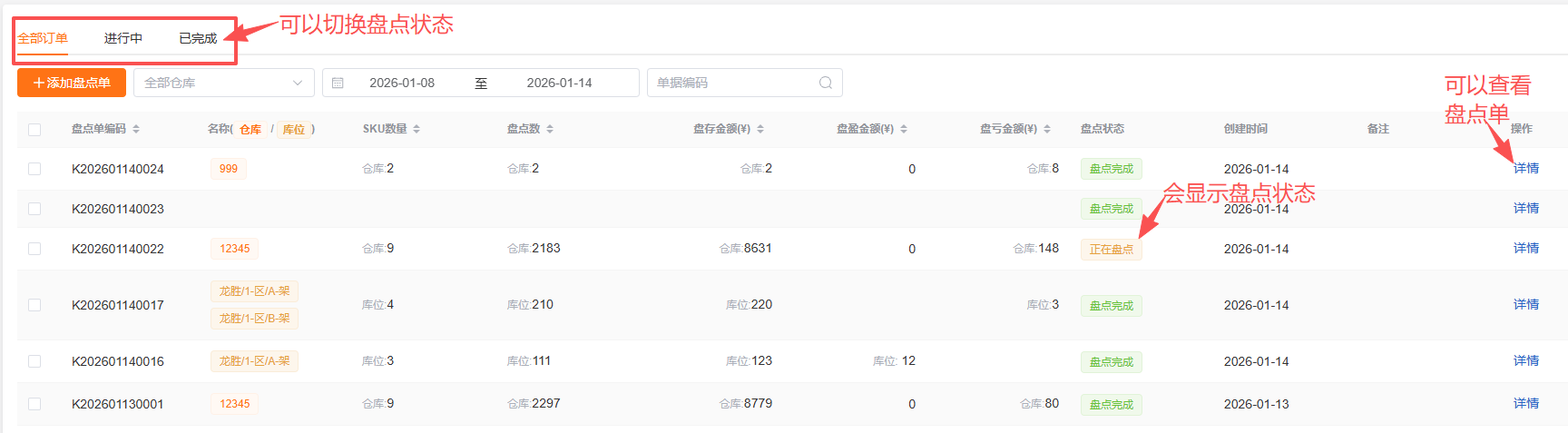Viewport: 1568px width, 433px height.
Task: Check the select-all checkbox in table header
Action: pos(34,130)
